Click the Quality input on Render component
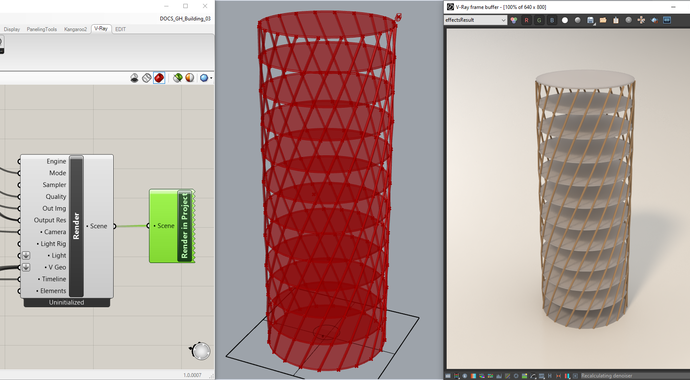Image resolution: width=690 pixels, height=380 pixels. 56,197
